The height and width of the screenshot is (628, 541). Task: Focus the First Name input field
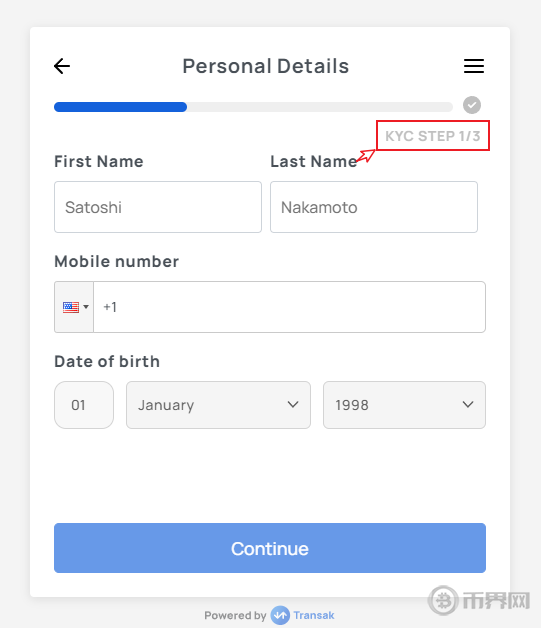point(158,207)
